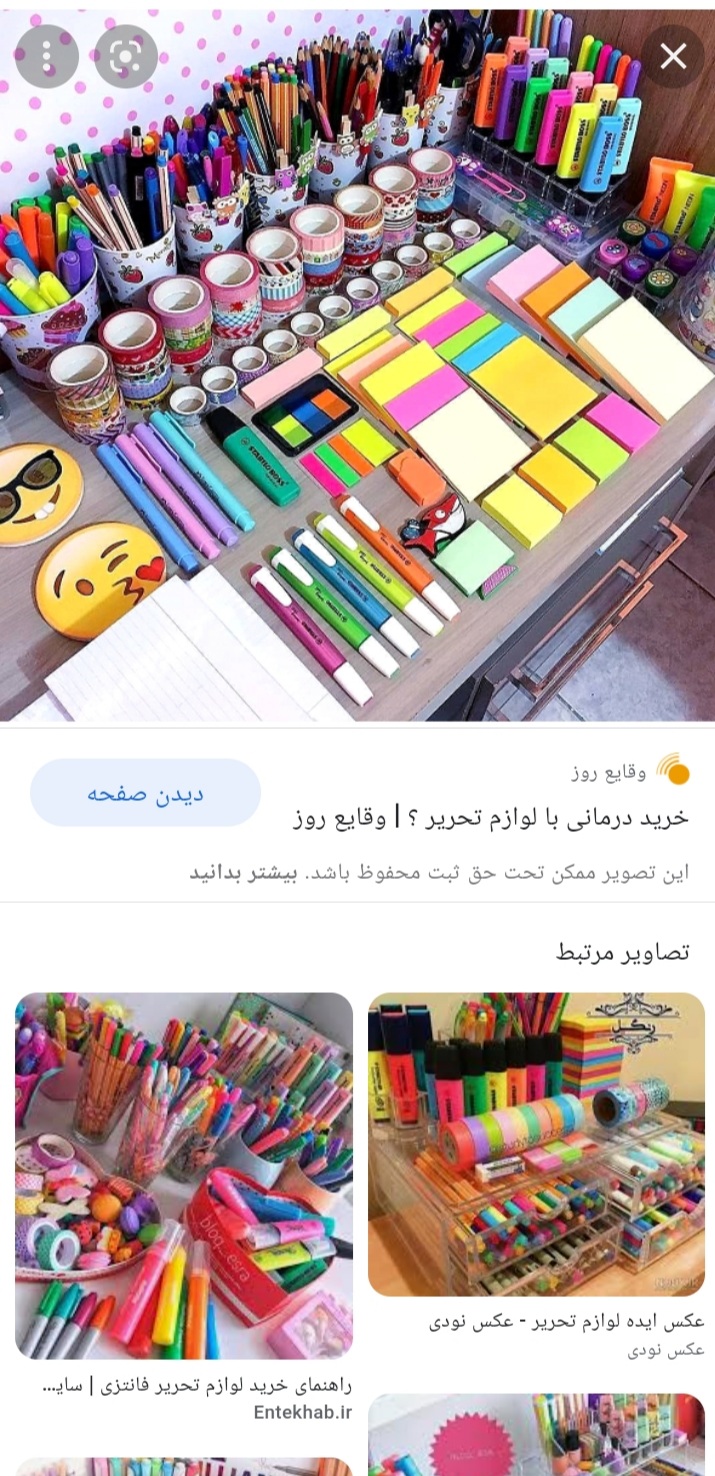715x1476 pixels.
Task: Tap the main stationery photo
Action: pos(357,365)
